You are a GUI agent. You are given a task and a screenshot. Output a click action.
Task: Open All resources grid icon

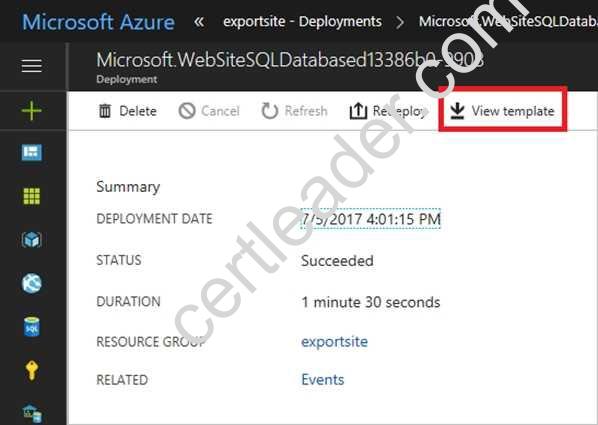pos(32,196)
